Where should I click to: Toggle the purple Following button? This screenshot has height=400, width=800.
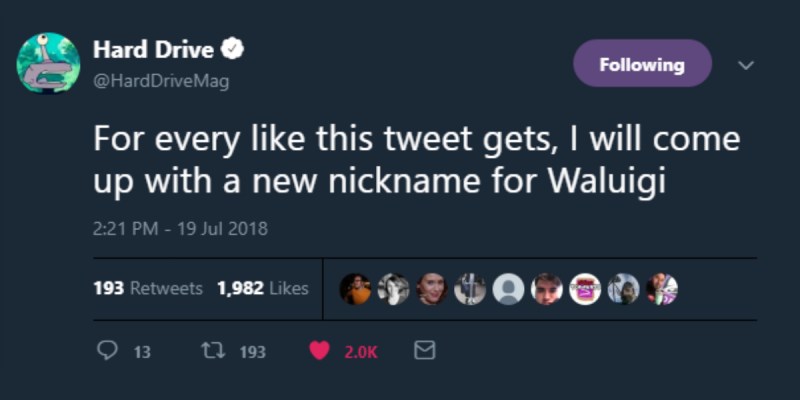tap(642, 64)
